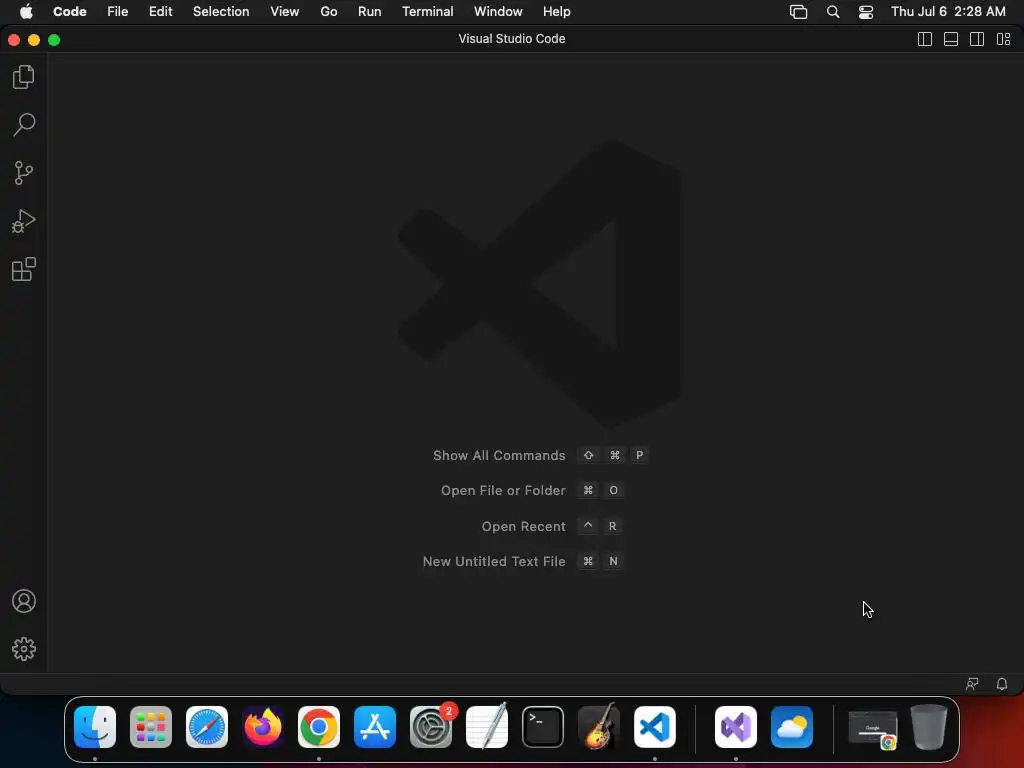Open the Edit menu
Viewport: 1024px width, 768px height.
click(161, 12)
